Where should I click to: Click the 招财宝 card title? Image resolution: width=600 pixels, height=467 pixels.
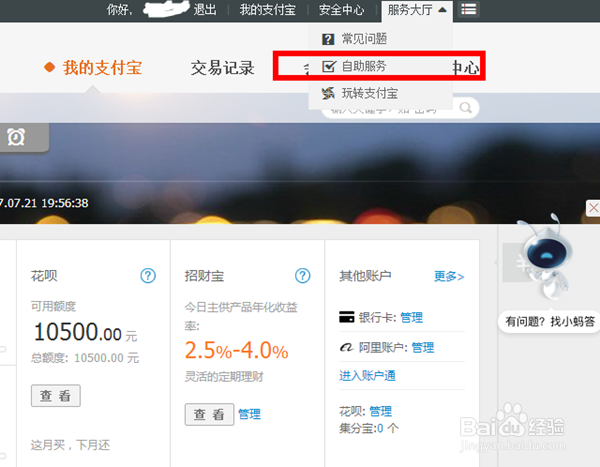click(204, 276)
